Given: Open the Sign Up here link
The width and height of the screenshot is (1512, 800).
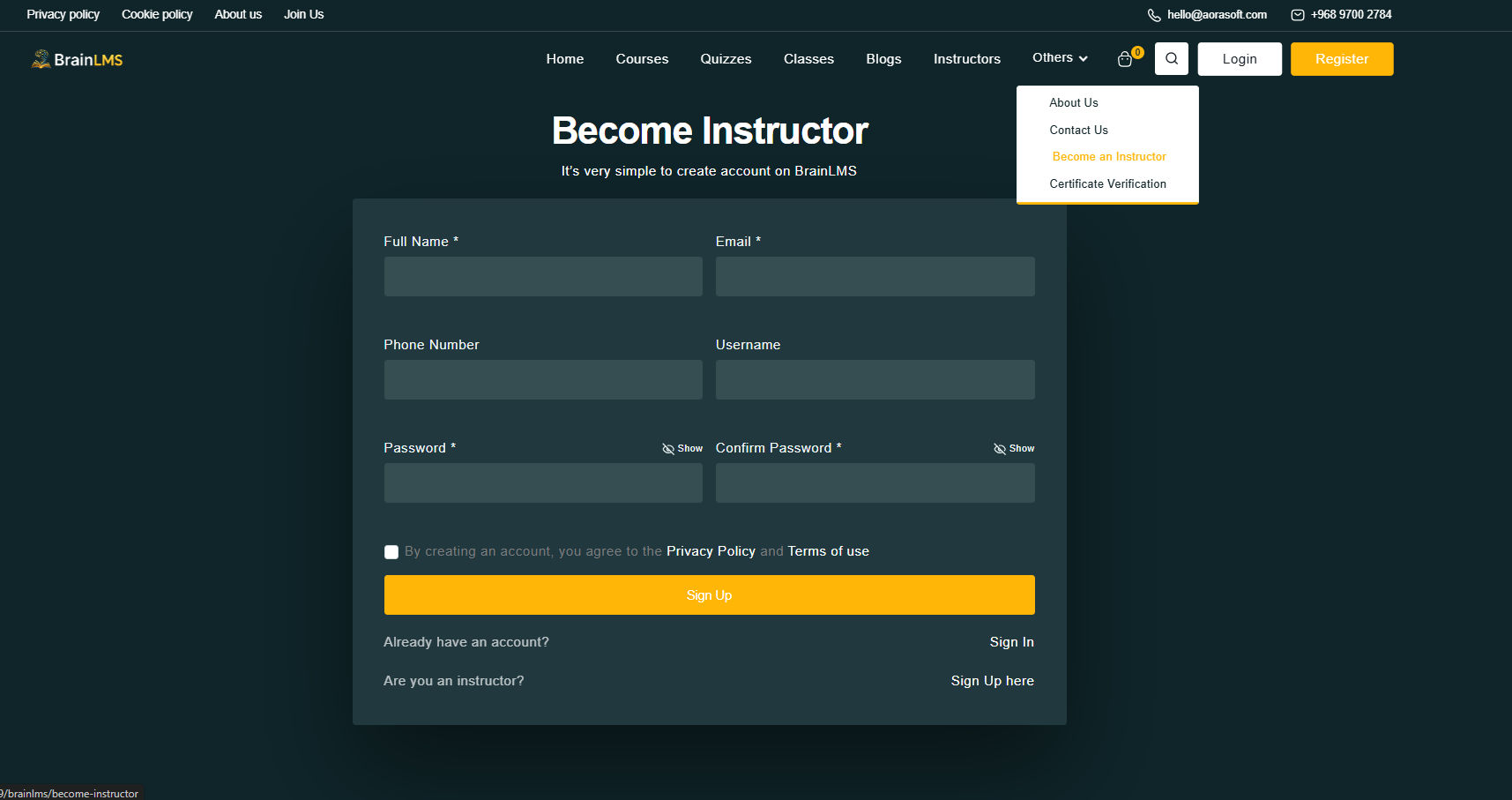Looking at the screenshot, I should [993, 681].
